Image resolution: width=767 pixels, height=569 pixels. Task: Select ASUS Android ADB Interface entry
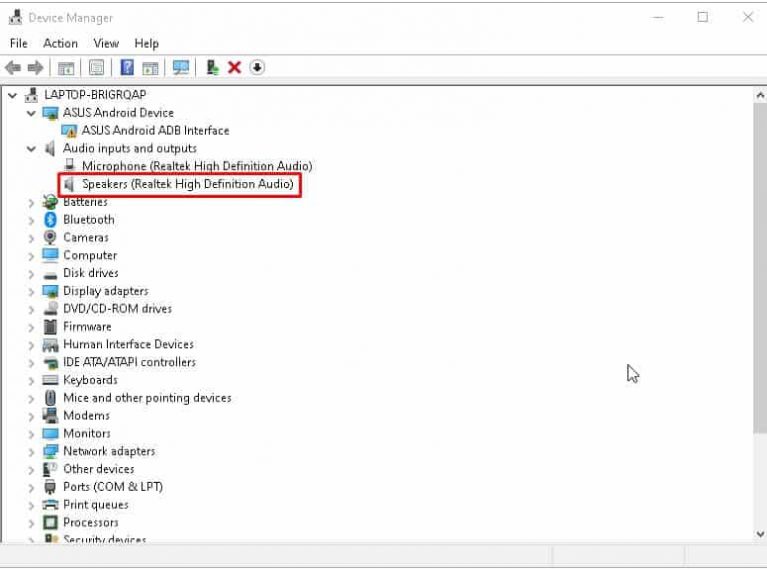pyautogui.click(x=156, y=131)
